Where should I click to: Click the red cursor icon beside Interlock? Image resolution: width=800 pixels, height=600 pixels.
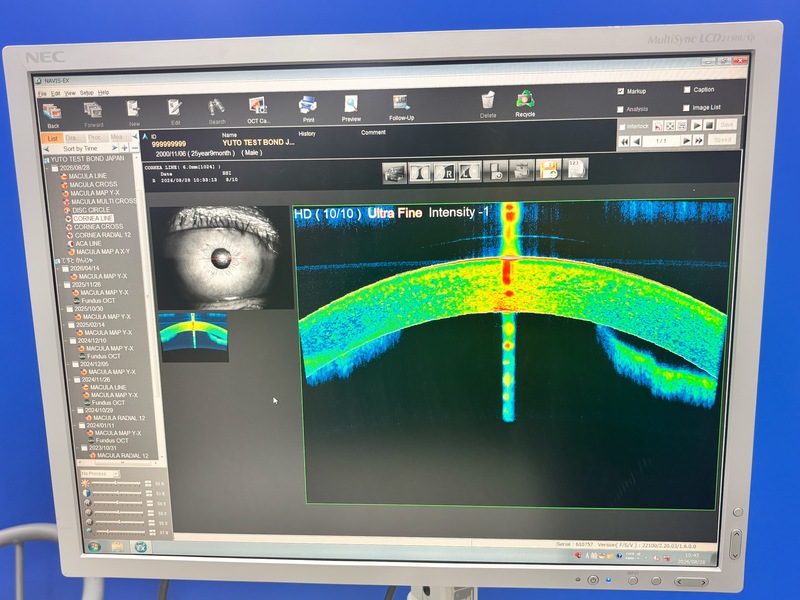658,126
